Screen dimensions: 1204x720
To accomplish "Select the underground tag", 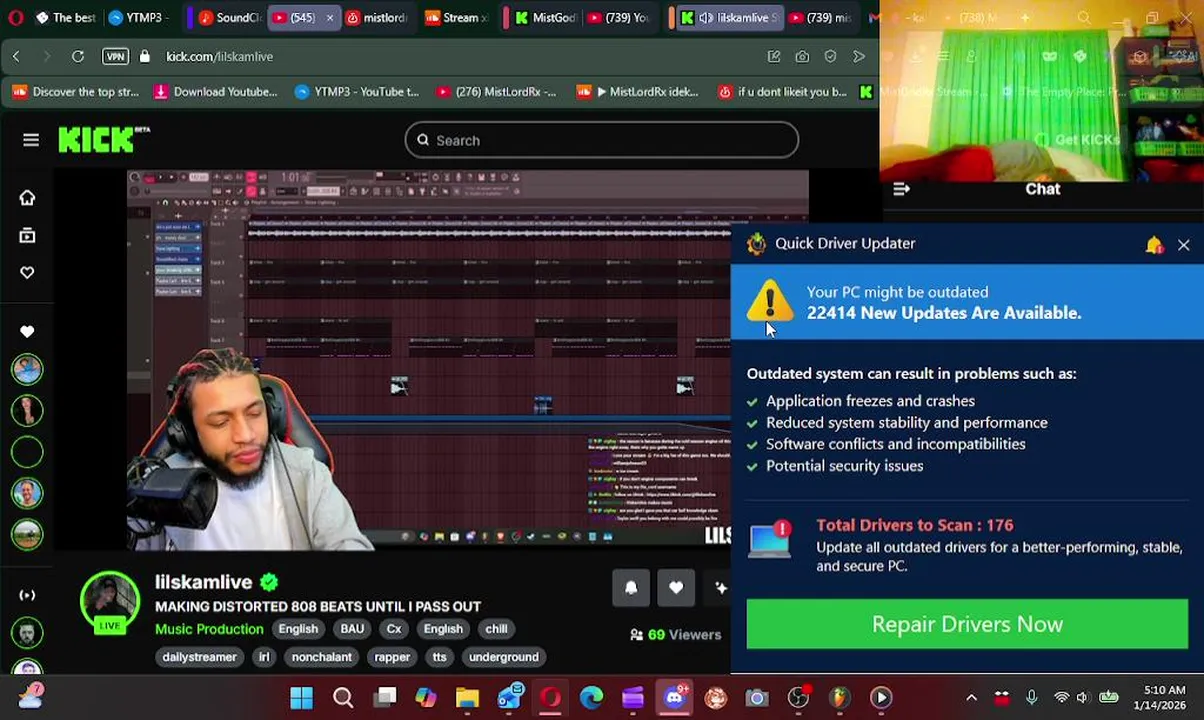I will point(504,657).
